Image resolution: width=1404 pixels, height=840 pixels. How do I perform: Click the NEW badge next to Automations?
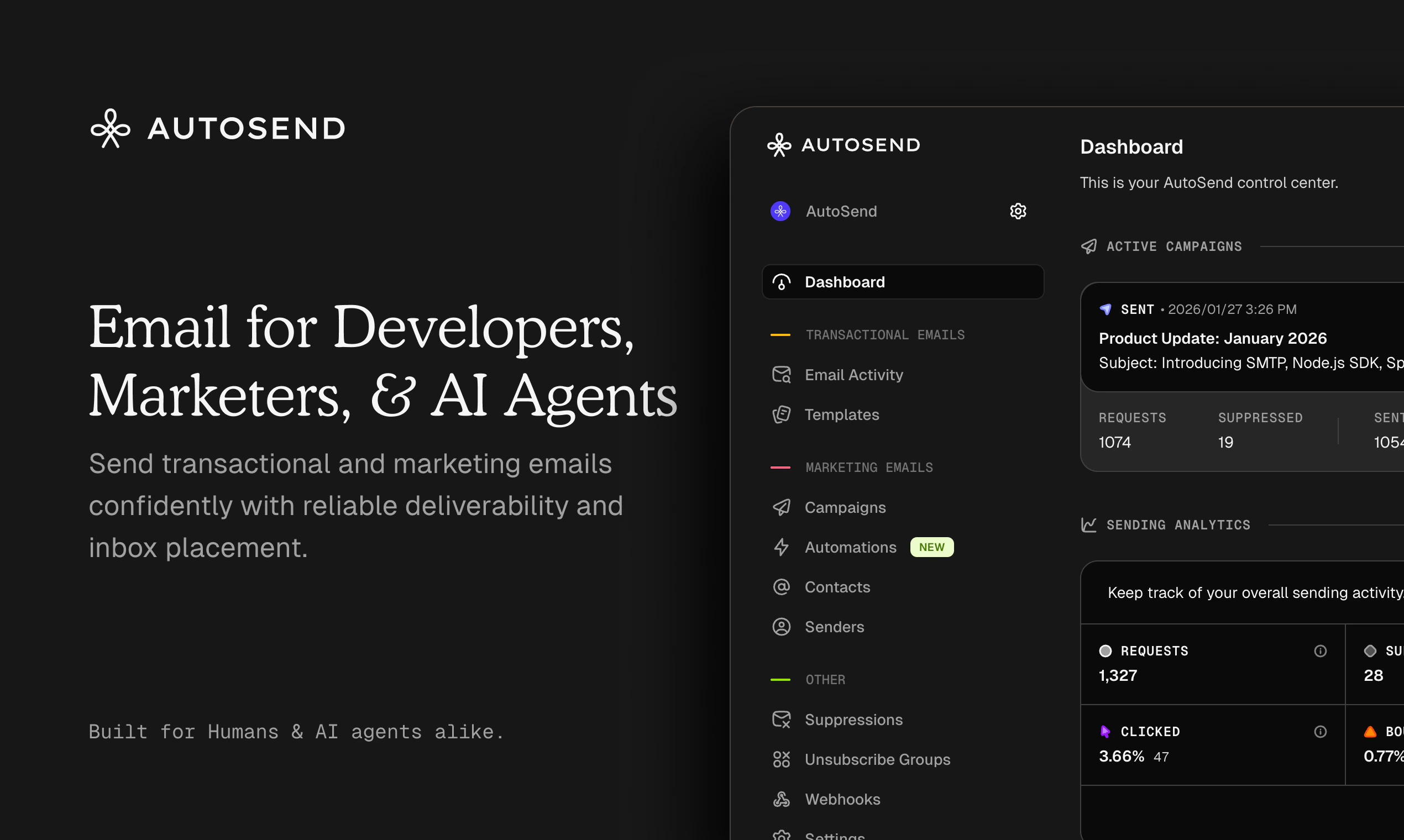pyautogui.click(x=932, y=547)
